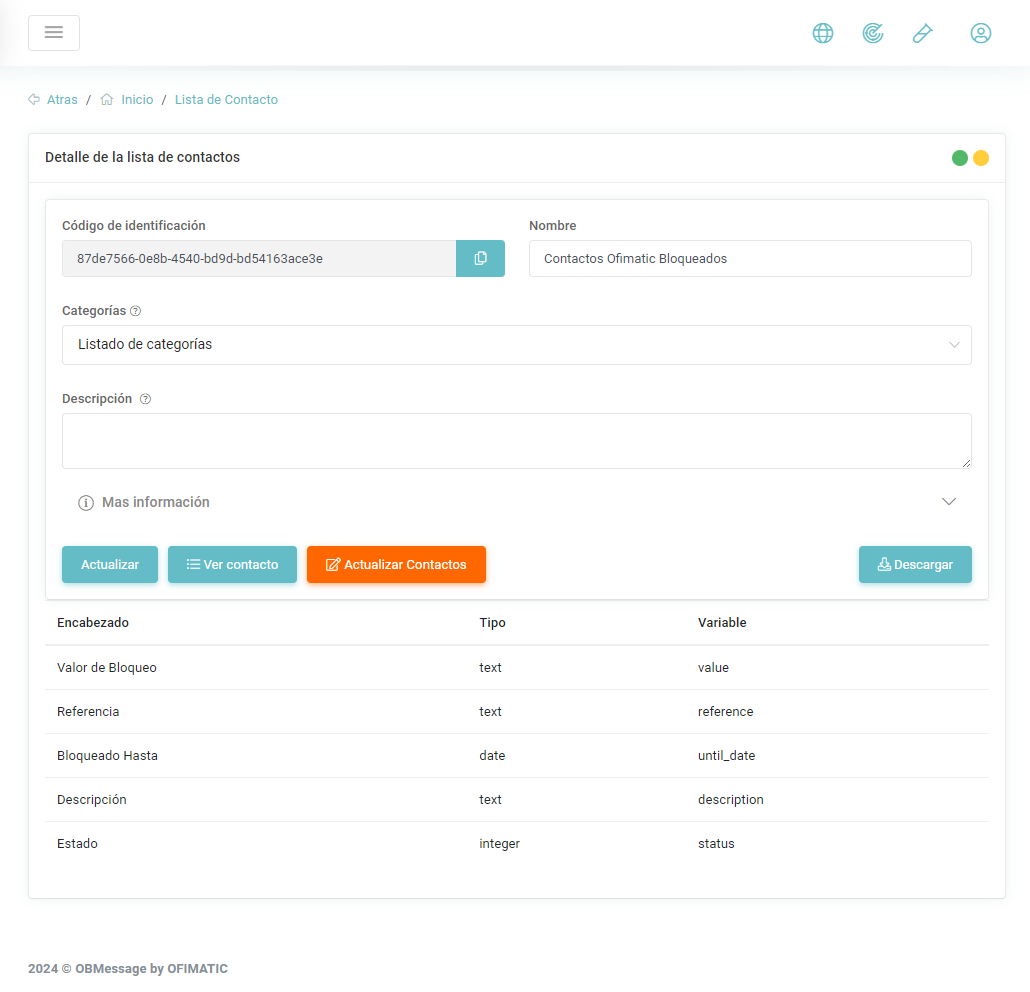Open the hamburger sidebar menu
The width and height of the screenshot is (1030, 992).
pyautogui.click(x=54, y=33)
